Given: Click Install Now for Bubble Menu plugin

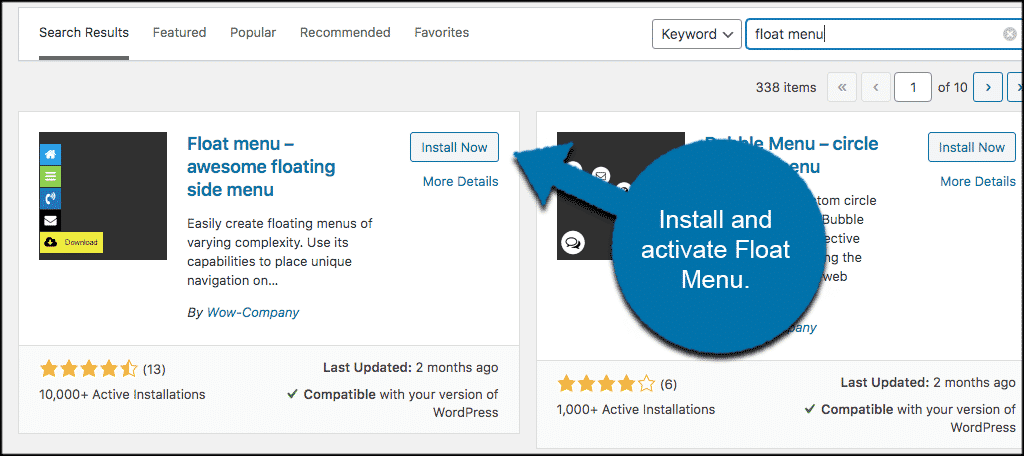Looking at the screenshot, I should 972,148.
